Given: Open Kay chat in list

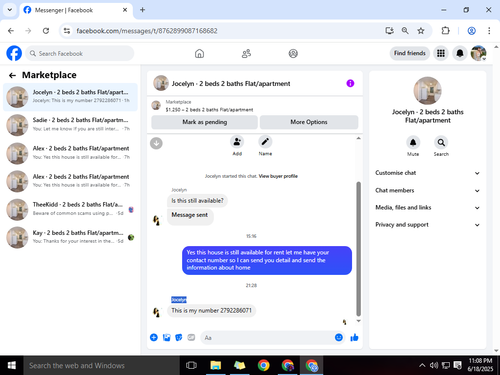Looking at the screenshot, I should (70, 237).
